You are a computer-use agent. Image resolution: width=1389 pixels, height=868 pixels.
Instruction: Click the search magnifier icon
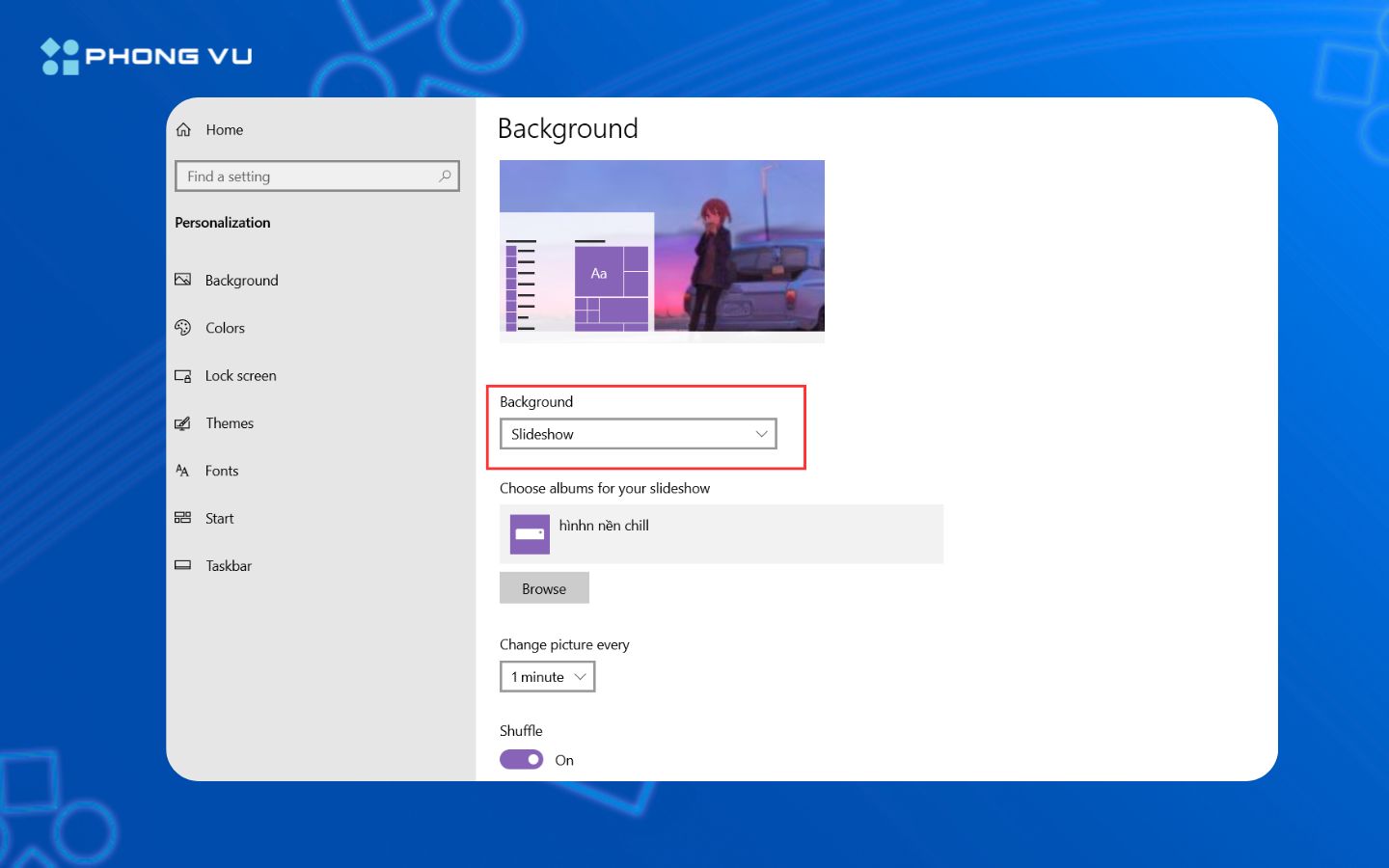pos(445,176)
